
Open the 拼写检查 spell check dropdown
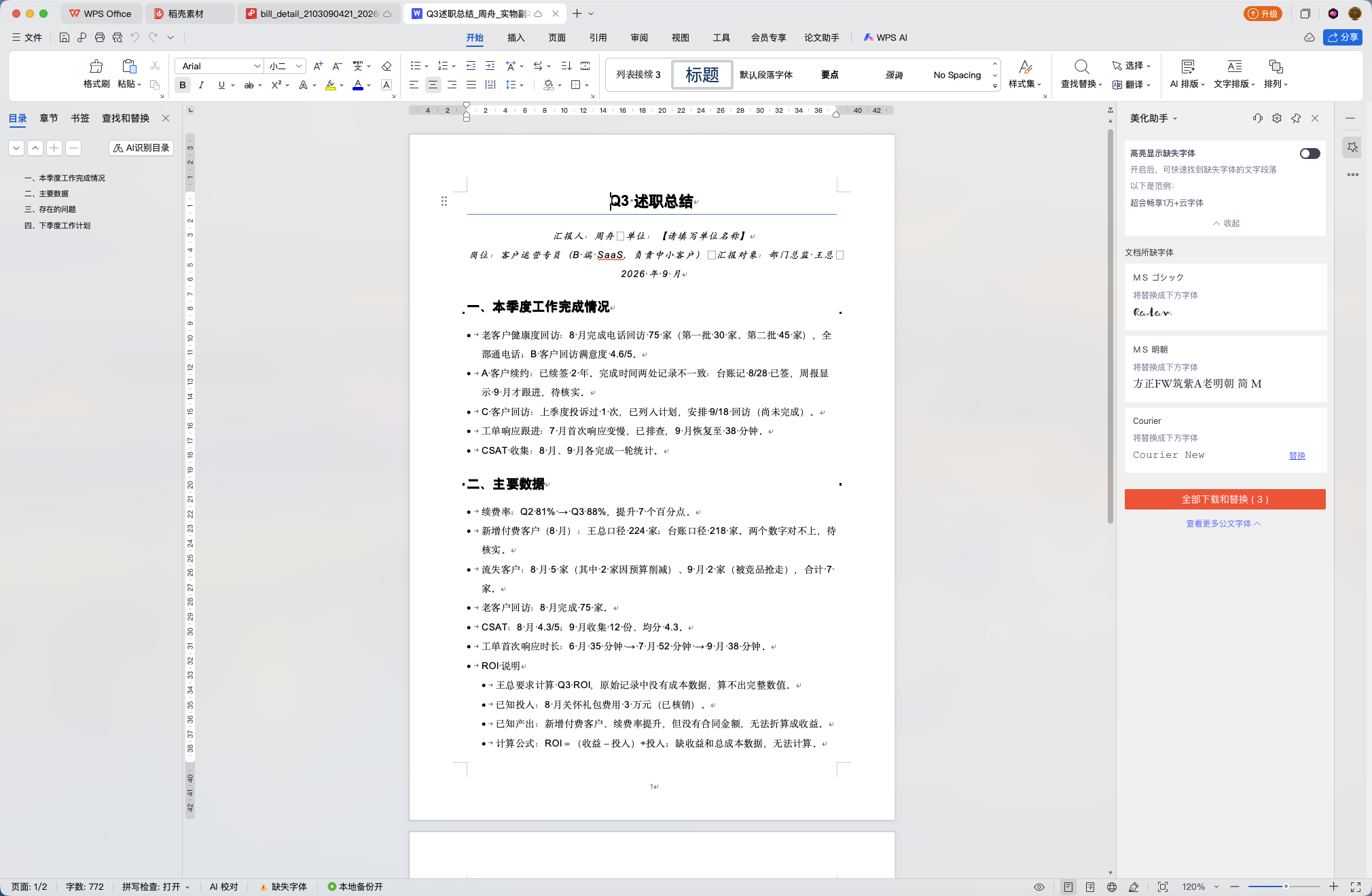point(156,886)
